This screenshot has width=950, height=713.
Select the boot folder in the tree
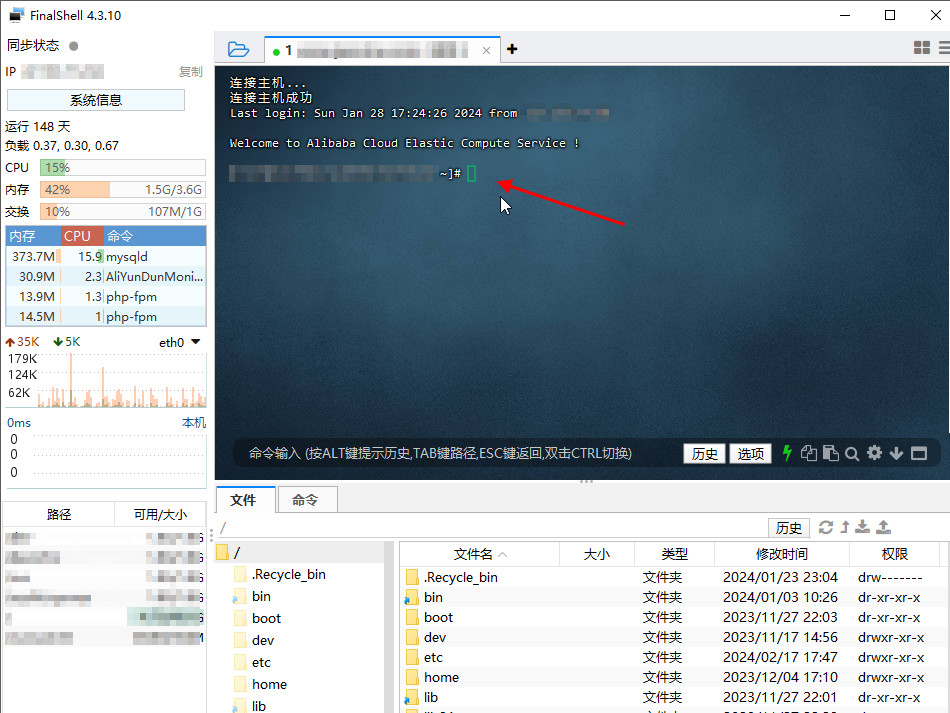coord(266,618)
